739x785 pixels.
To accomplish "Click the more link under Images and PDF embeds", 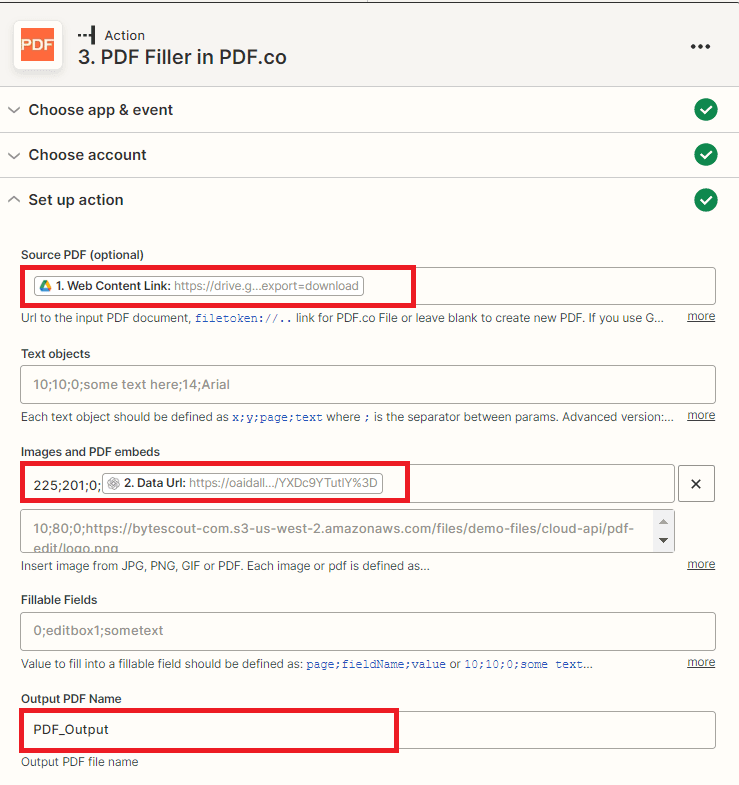I will (701, 564).
